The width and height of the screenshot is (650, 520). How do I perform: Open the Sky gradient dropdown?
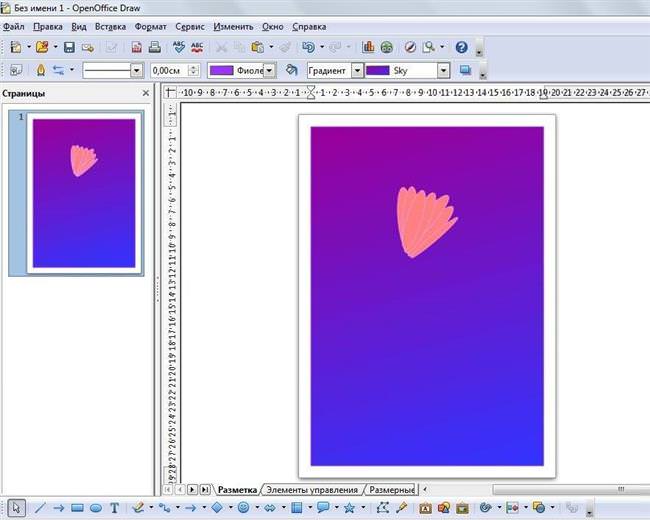click(x=443, y=70)
